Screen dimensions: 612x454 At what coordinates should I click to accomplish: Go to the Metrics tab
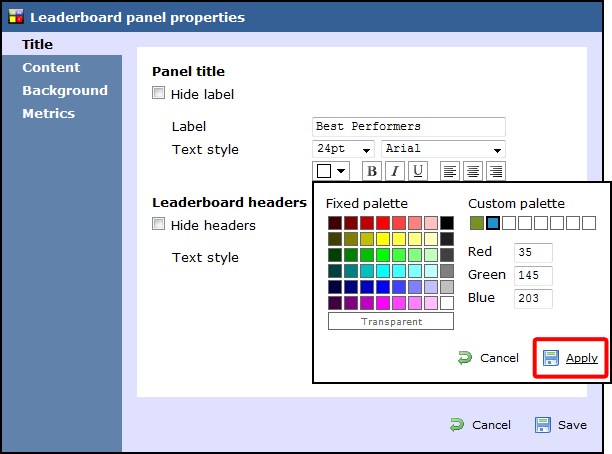click(x=49, y=114)
